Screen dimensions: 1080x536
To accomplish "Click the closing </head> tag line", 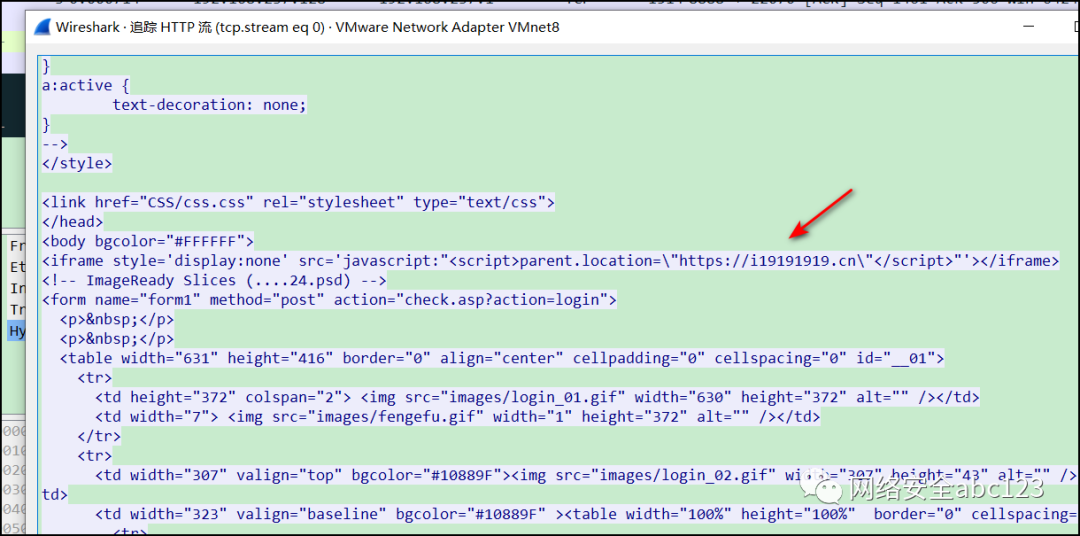I will [72, 223].
